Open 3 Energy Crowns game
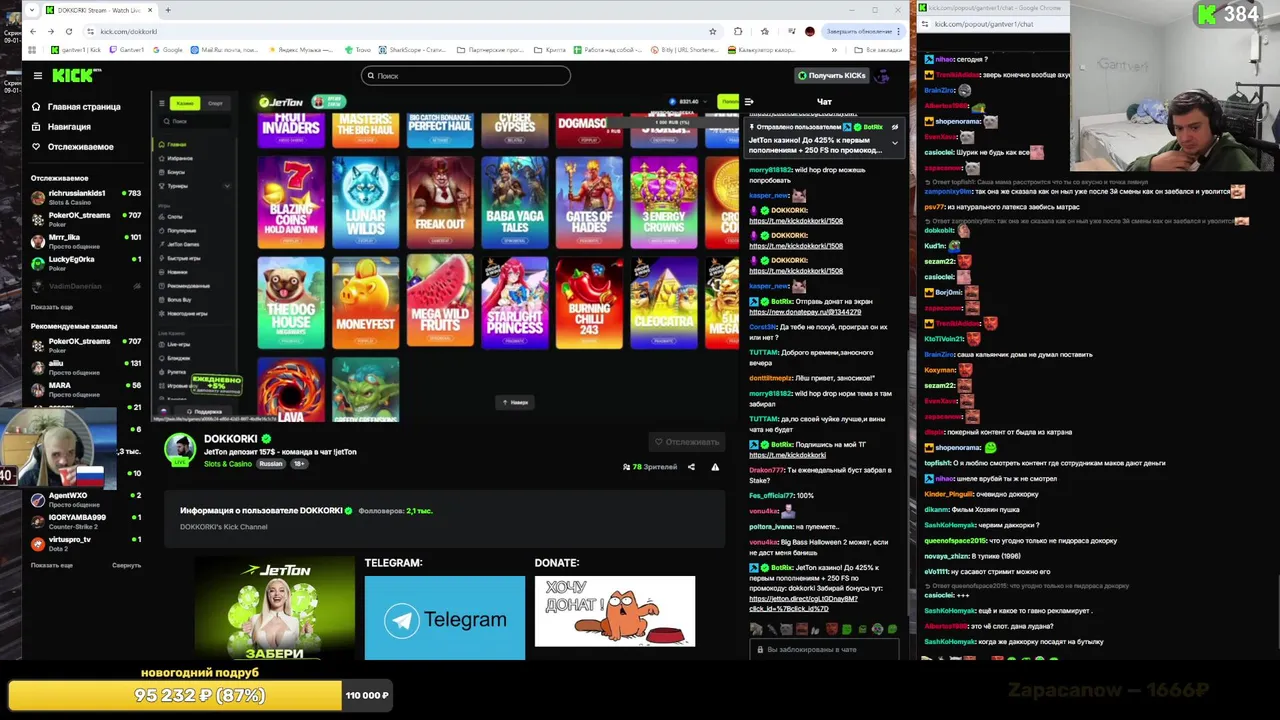The height and width of the screenshot is (720, 1280). coord(664,203)
